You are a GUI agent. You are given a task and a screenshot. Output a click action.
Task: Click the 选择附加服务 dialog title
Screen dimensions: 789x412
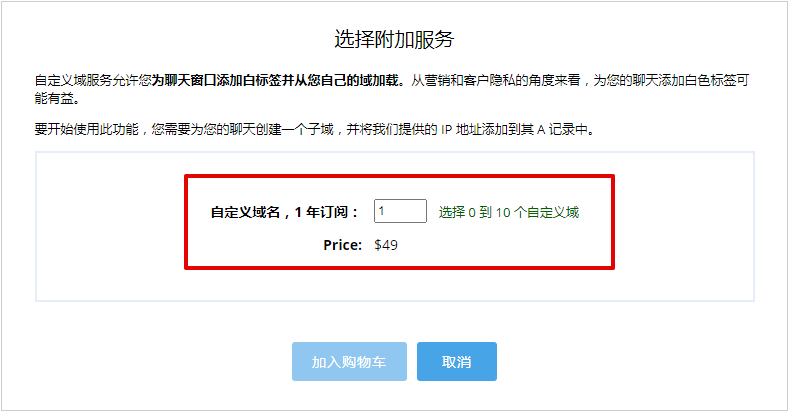(x=394, y=40)
